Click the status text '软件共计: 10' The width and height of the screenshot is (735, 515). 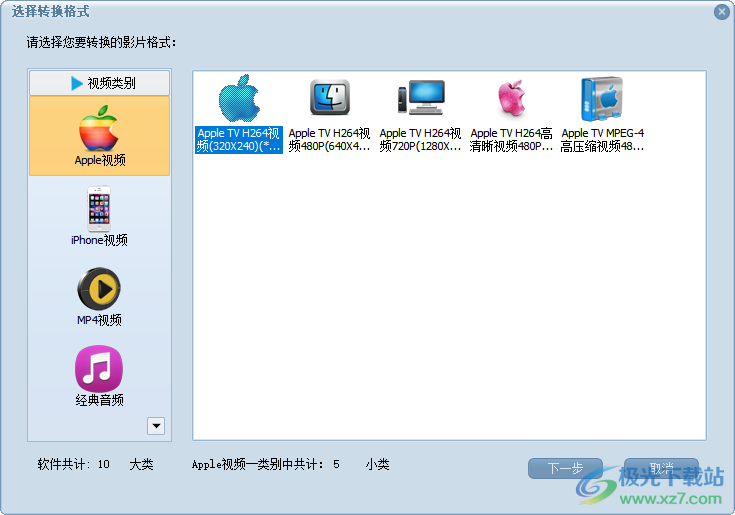(x=74, y=464)
